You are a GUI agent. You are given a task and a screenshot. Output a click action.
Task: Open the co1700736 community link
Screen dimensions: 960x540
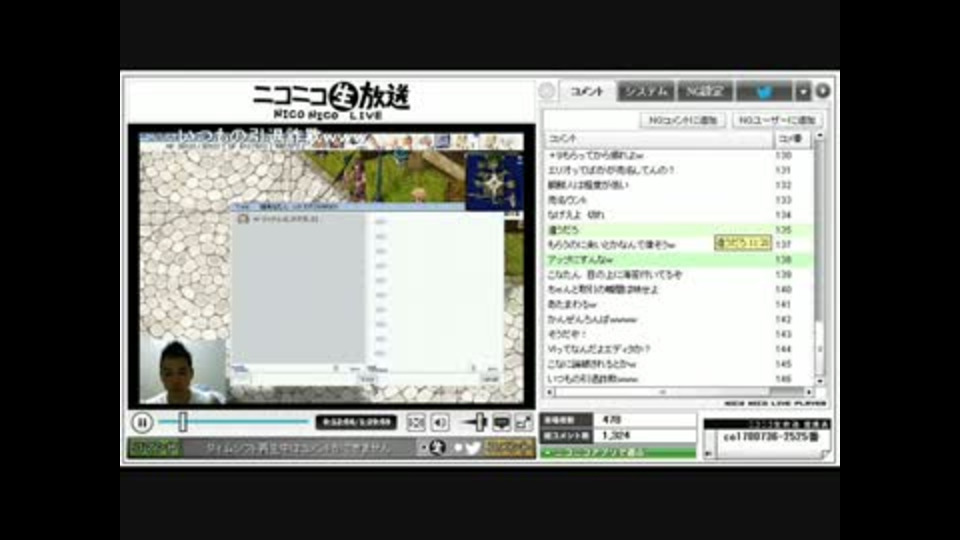pyautogui.click(x=770, y=437)
